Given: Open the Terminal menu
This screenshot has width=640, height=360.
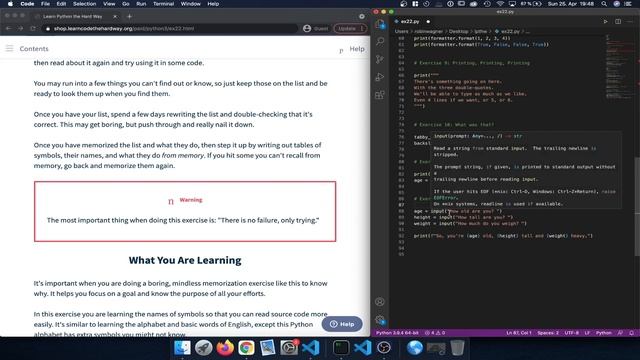Looking at the screenshot, I should click(x=163, y=4).
